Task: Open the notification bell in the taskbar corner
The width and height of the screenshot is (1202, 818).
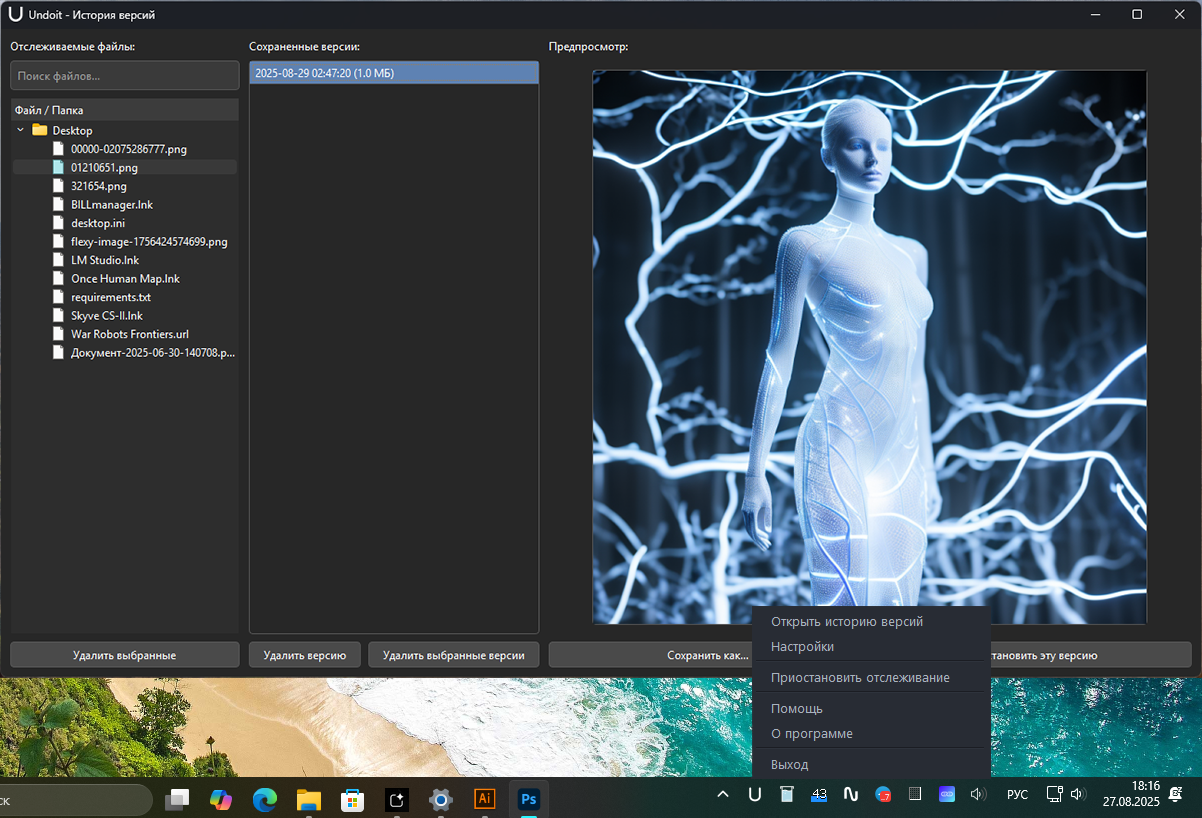Action: [1177, 795]
